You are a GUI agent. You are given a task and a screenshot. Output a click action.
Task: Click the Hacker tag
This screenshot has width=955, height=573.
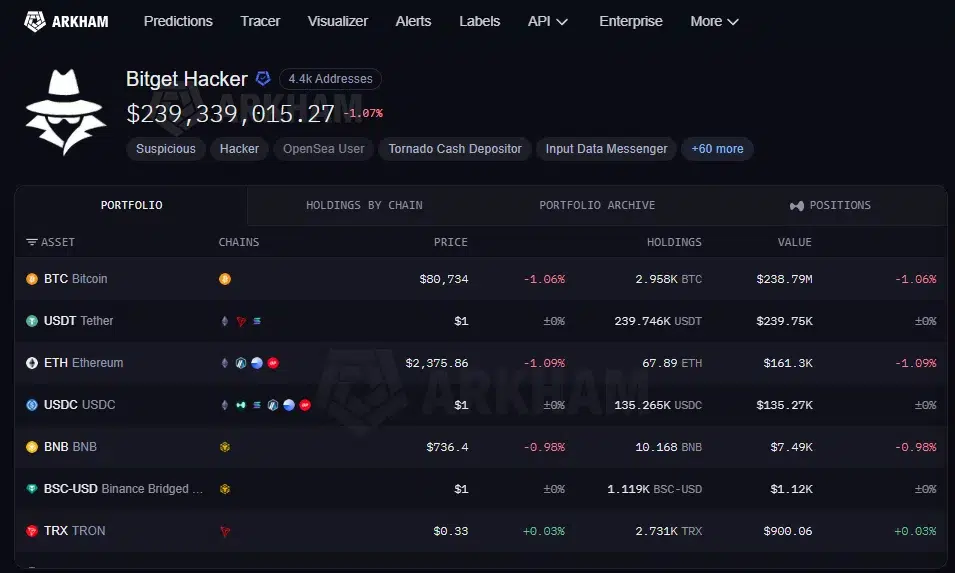239,149
